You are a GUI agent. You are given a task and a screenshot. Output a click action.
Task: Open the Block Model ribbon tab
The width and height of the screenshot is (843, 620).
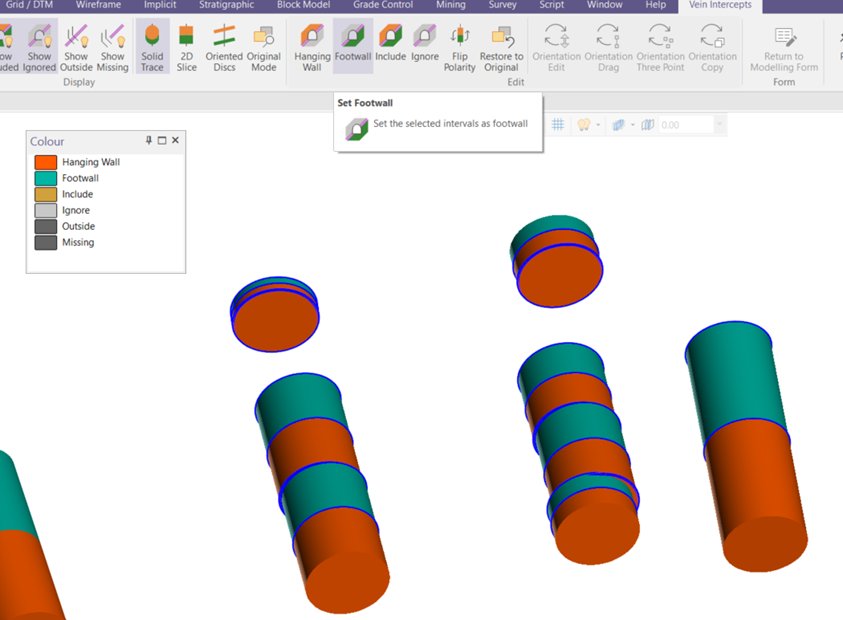tap(303, 5)
